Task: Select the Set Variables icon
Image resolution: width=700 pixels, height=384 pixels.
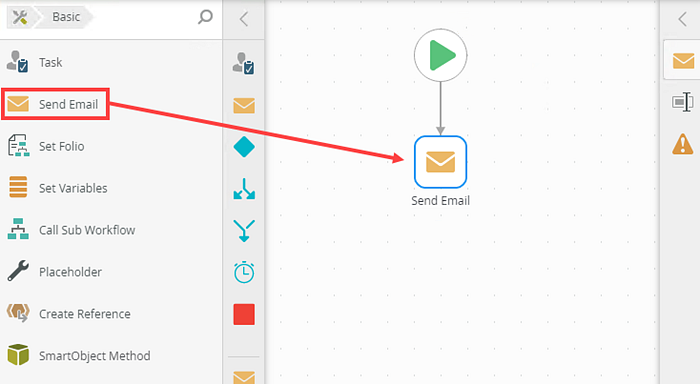Action: (x=18, y=187)
